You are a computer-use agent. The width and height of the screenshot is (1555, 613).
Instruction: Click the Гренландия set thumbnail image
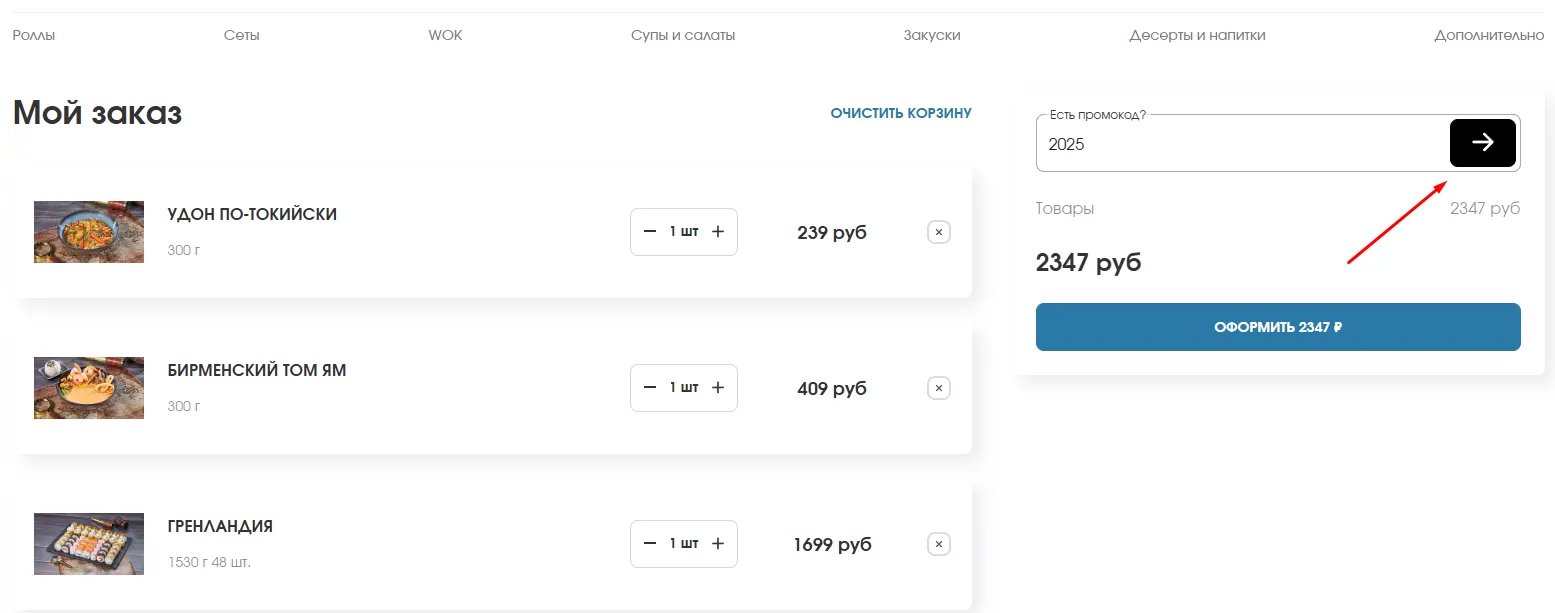pyautogui.click(x=89, y=544)
